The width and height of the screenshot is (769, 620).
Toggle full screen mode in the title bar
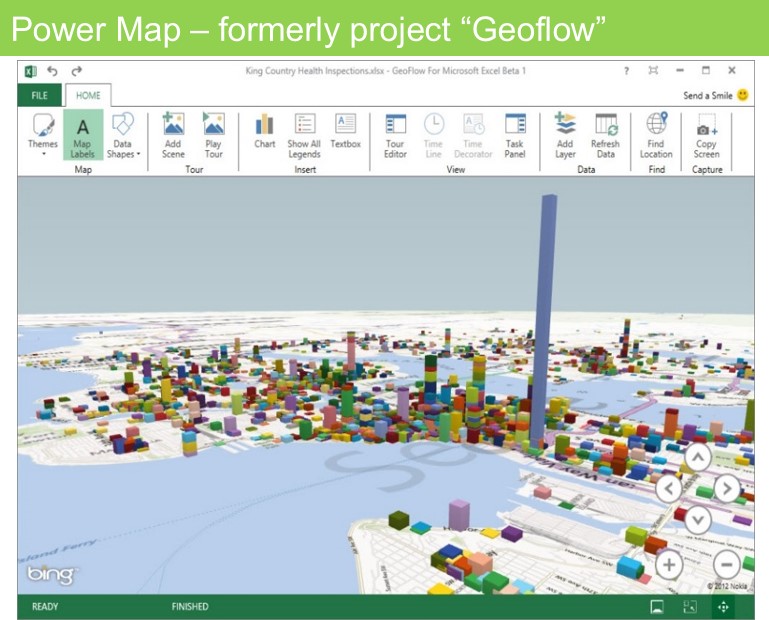653,71
